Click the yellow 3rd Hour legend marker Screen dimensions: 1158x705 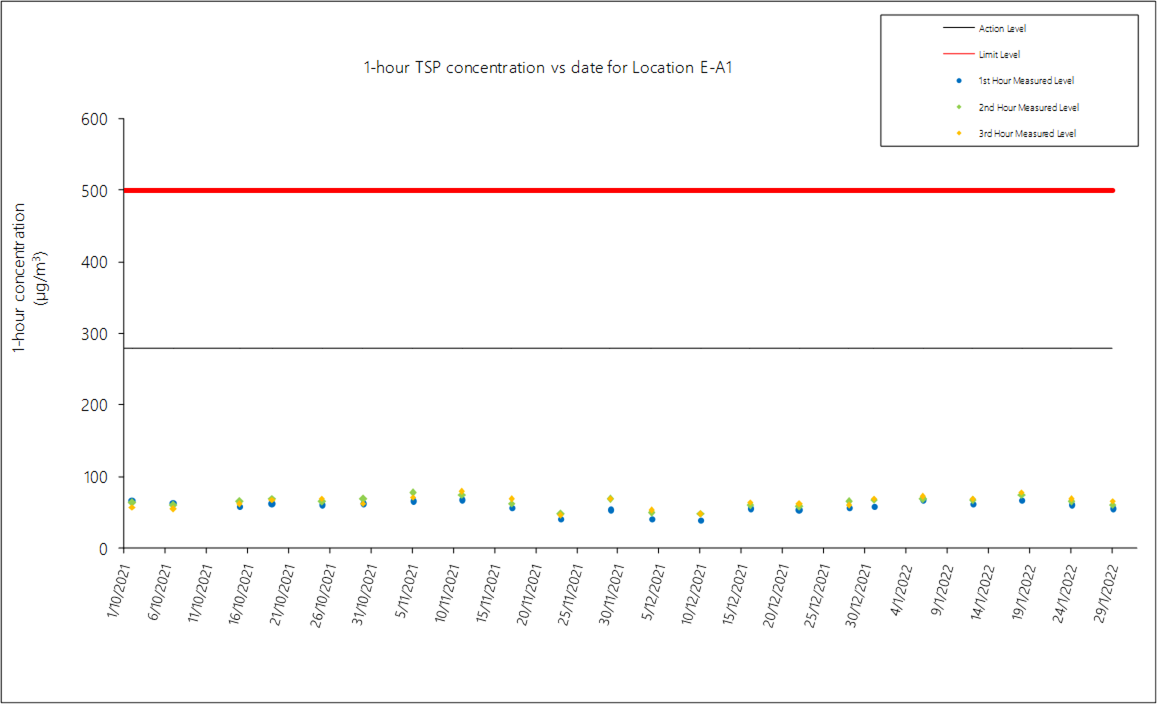(958, 133)
